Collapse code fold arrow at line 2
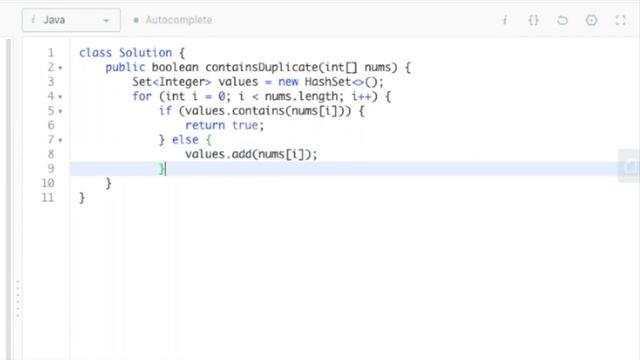640x360 pixels. [x=60, y=68]
